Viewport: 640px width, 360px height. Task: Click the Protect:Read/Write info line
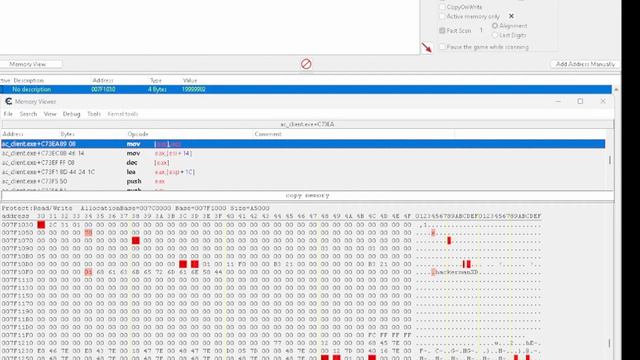point(135,208)
